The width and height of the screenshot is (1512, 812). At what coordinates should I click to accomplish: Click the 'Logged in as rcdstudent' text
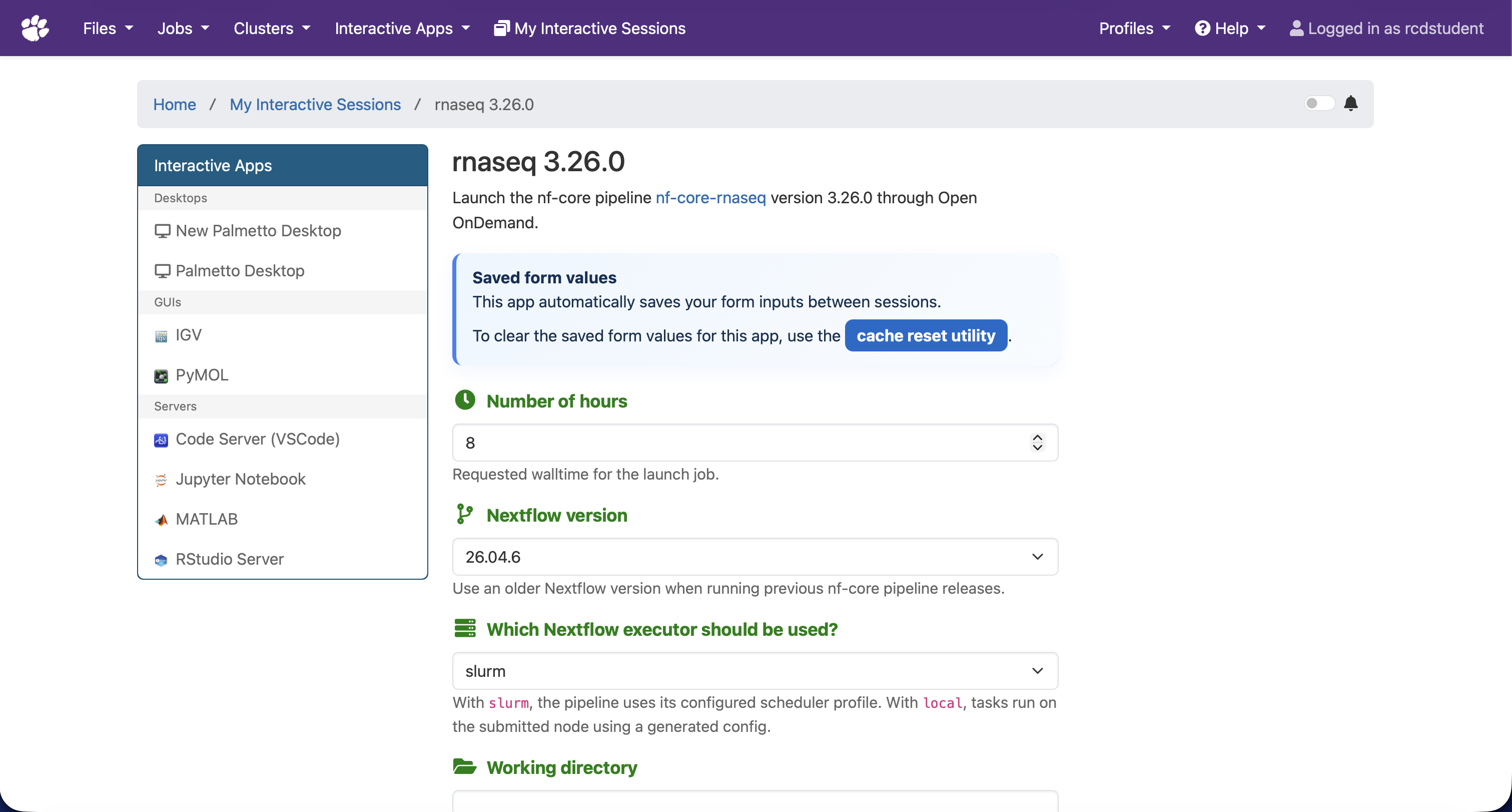click(x=1395, y=28)
